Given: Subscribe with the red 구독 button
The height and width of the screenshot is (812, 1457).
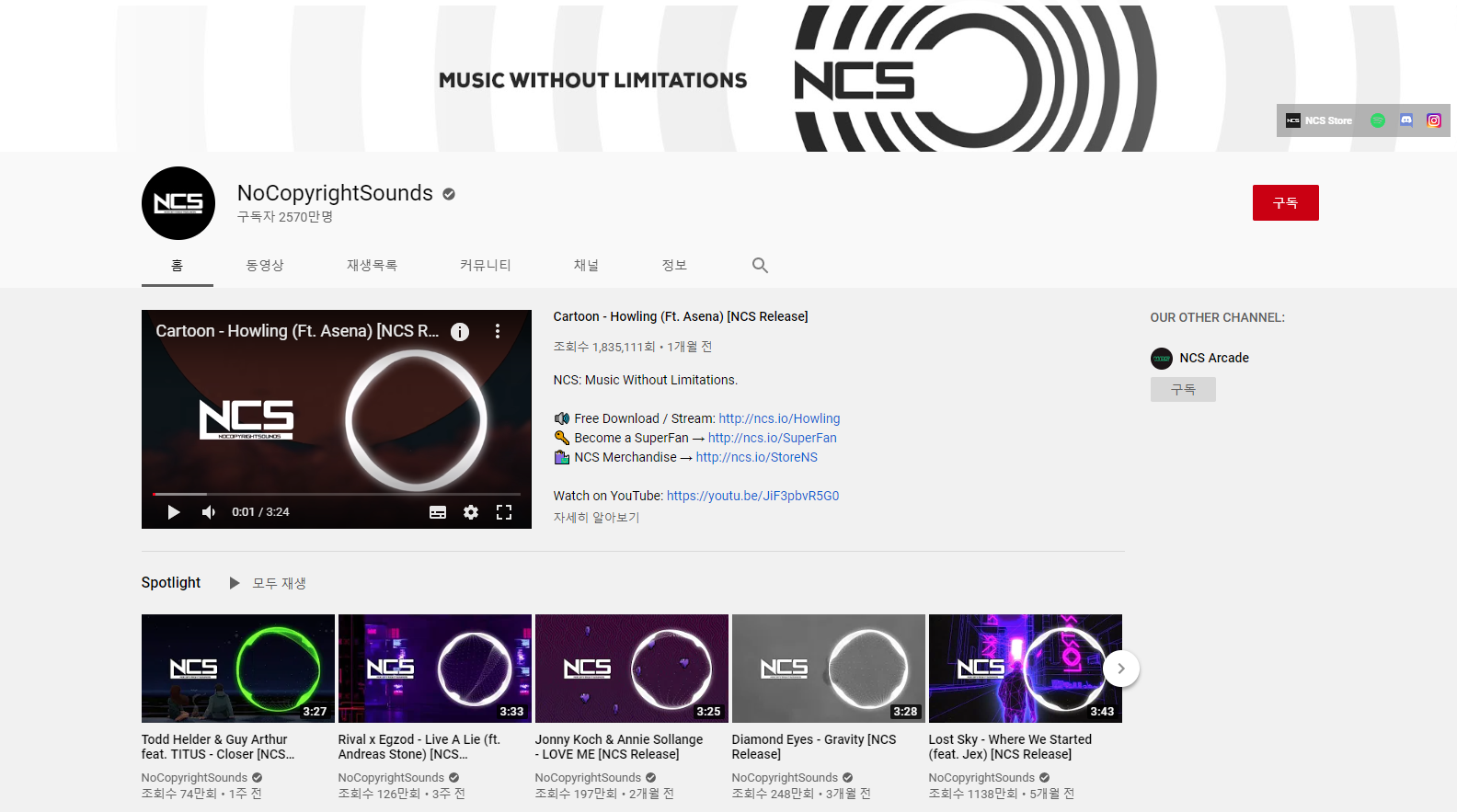Looking at the screenshot, I should 1286,202.
